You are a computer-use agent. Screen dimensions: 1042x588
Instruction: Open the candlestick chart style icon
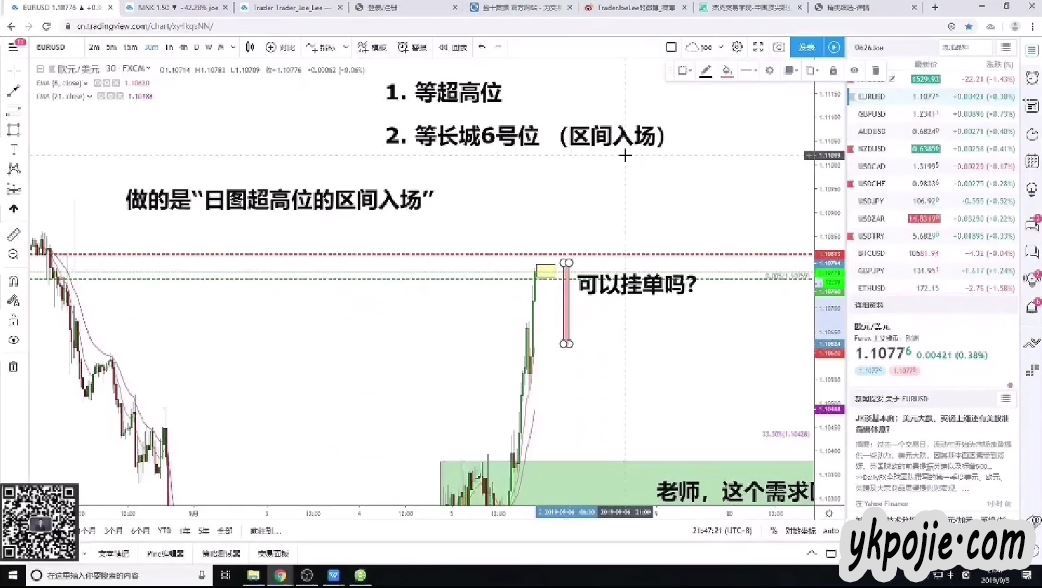point(249,47)
